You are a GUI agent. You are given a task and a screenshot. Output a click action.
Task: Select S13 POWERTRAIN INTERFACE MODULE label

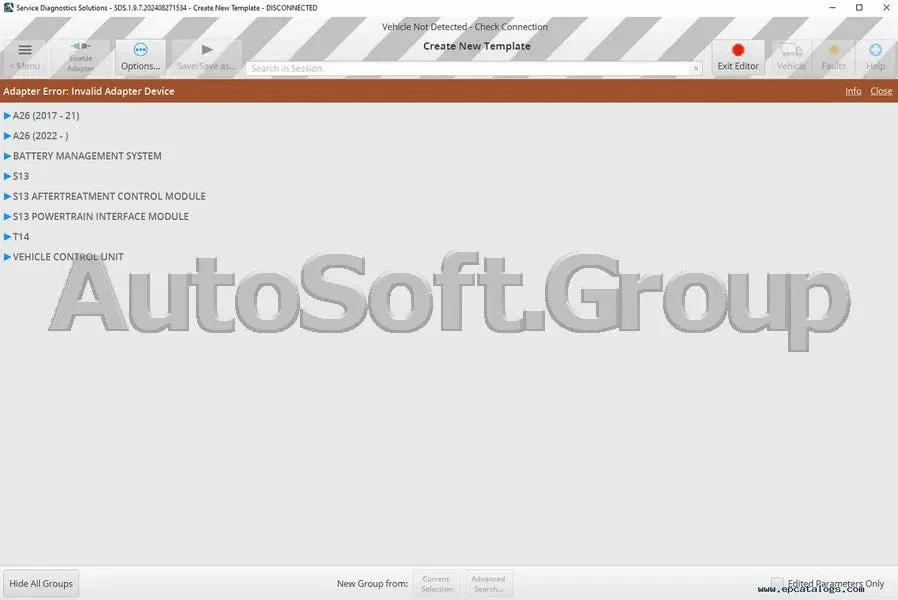point(101,216)
